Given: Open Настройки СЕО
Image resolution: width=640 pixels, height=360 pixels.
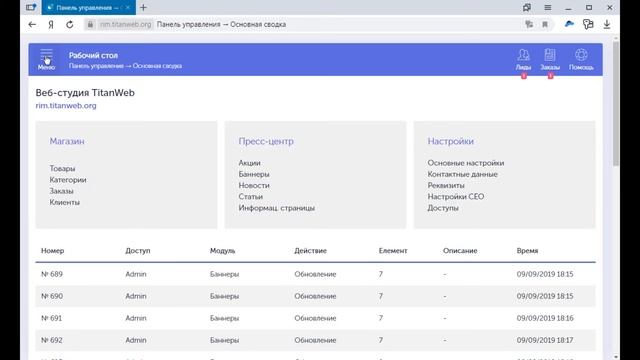Looking at the screenshot, I should point(456,196).
